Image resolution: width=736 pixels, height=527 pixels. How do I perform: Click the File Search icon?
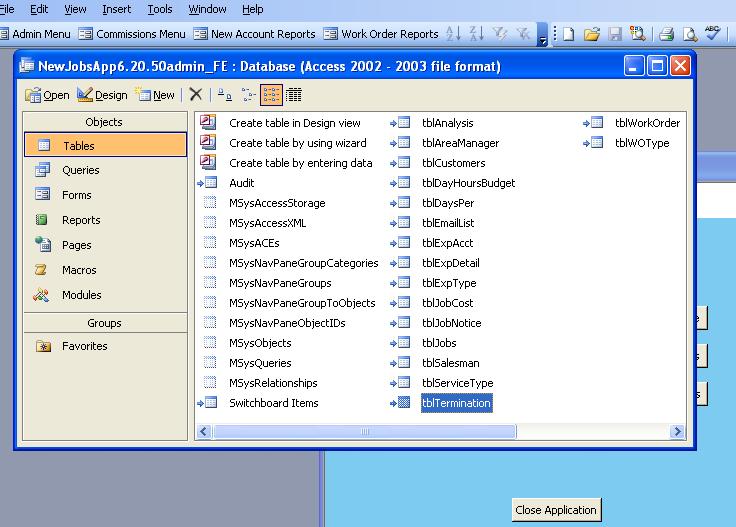coord(637,34)
